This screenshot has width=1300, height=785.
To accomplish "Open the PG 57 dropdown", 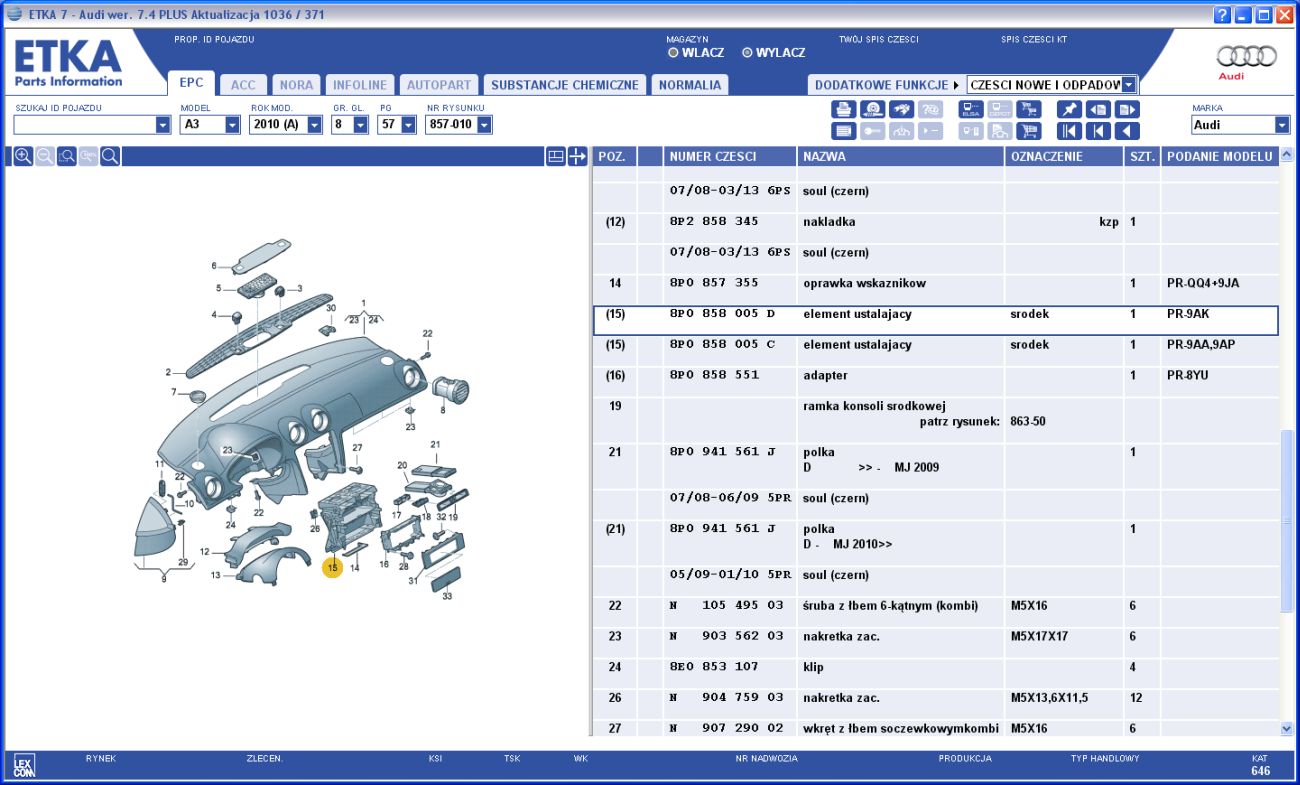I will coord(408,125).
